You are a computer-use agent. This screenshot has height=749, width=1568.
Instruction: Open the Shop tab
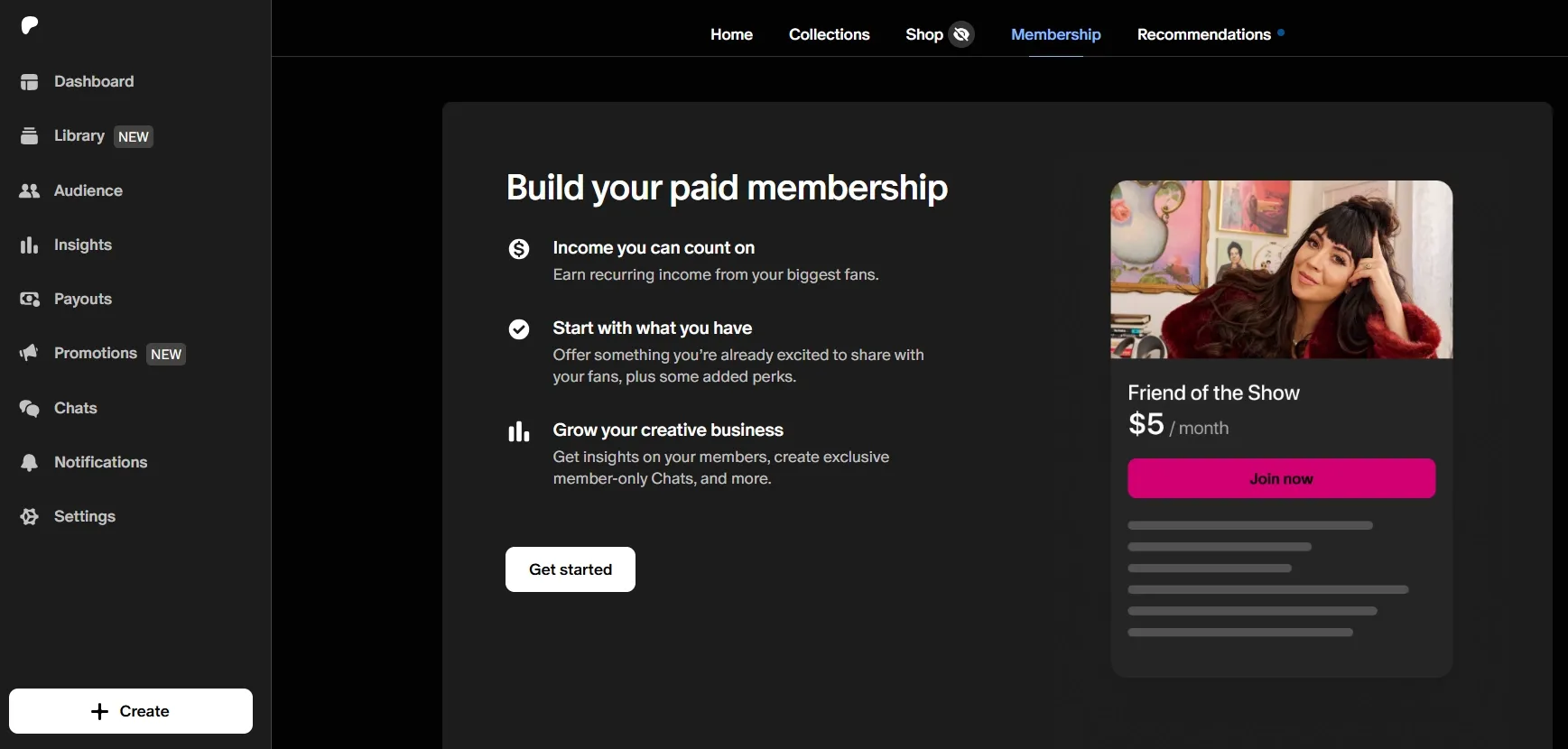click(924, 34)
